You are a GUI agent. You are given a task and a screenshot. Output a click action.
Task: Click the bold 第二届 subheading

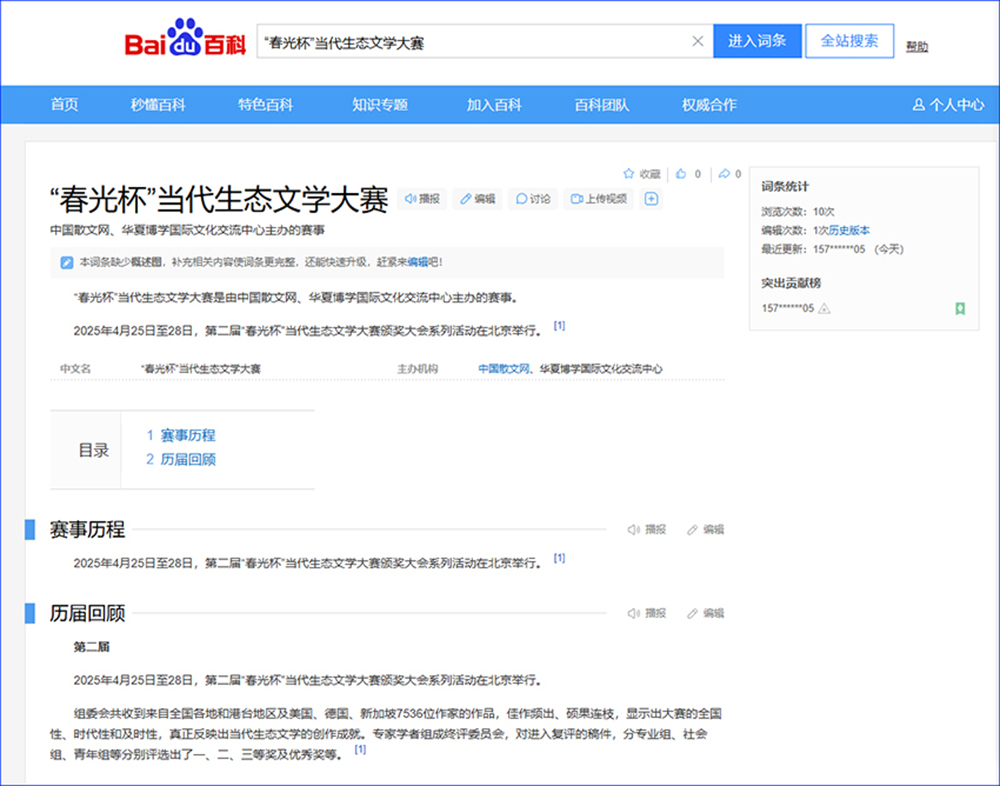(91, 647)
